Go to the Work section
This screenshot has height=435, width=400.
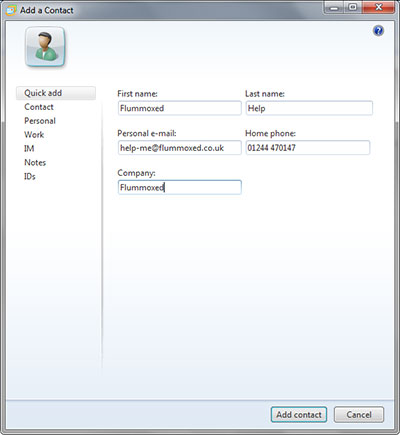(x=34, y=135)
